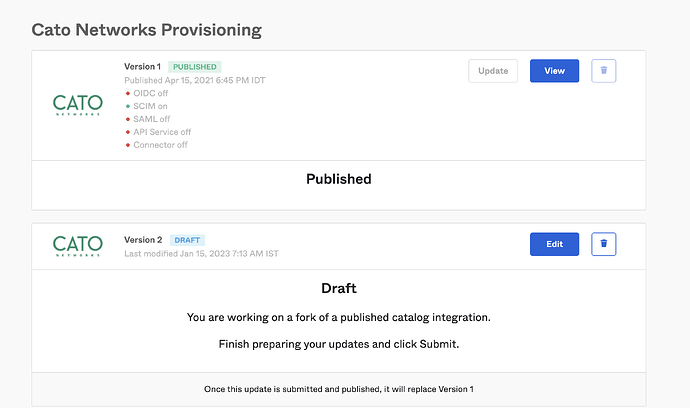Image resolution: width=690 pixels, height=408 pixels.
Task: Click the Cato logo in Version 1 card
Action: point(77,105)
